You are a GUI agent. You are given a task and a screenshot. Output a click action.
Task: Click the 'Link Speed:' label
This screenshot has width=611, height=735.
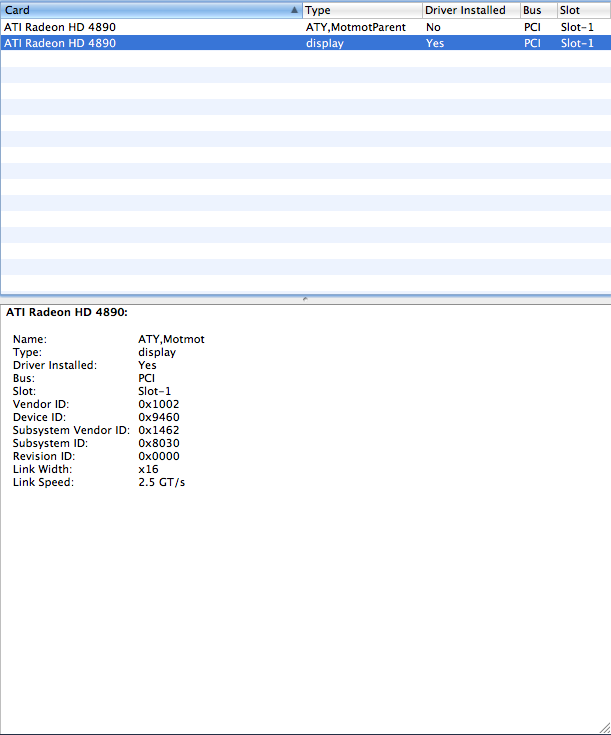43,482
